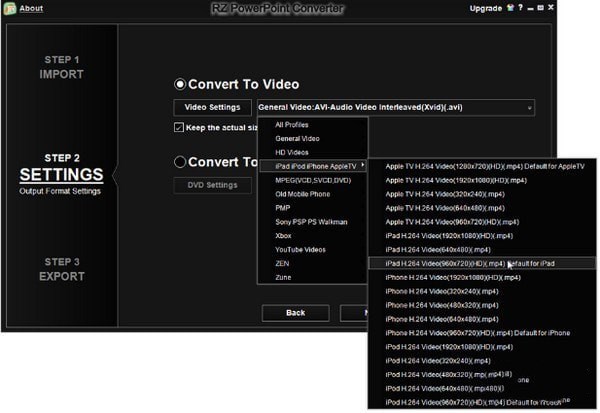Viewport: 600px width, 413px height.
Task: Open the skin shirt icon
Action: 510,8
